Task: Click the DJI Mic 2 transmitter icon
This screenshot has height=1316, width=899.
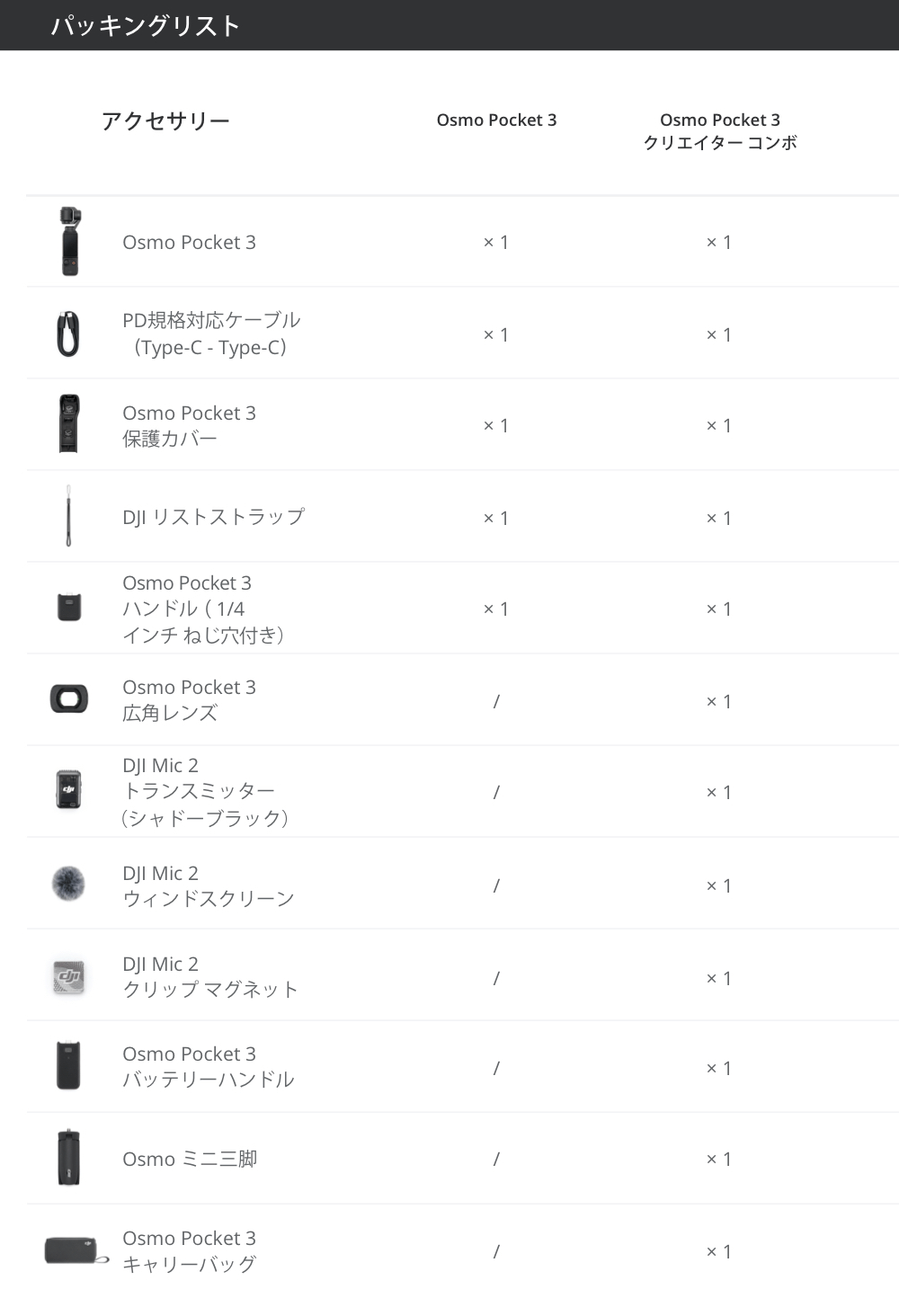Action: point(69,789)
